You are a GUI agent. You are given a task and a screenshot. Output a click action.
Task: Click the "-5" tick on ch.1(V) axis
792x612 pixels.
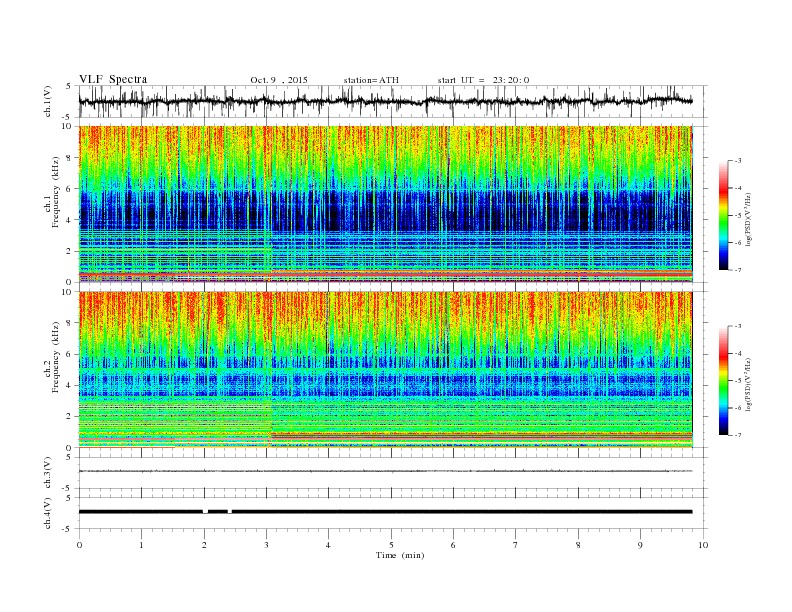68,118
